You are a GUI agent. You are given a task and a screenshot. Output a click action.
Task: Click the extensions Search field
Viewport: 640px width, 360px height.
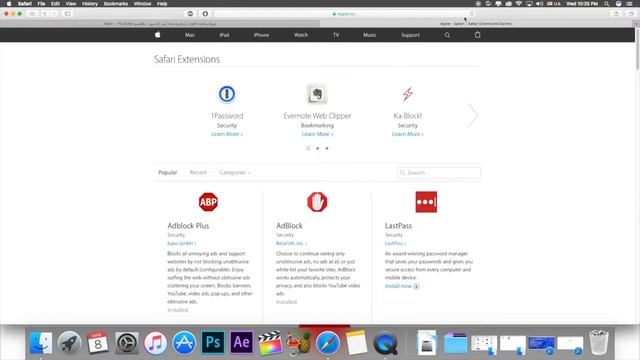(439, 173)
